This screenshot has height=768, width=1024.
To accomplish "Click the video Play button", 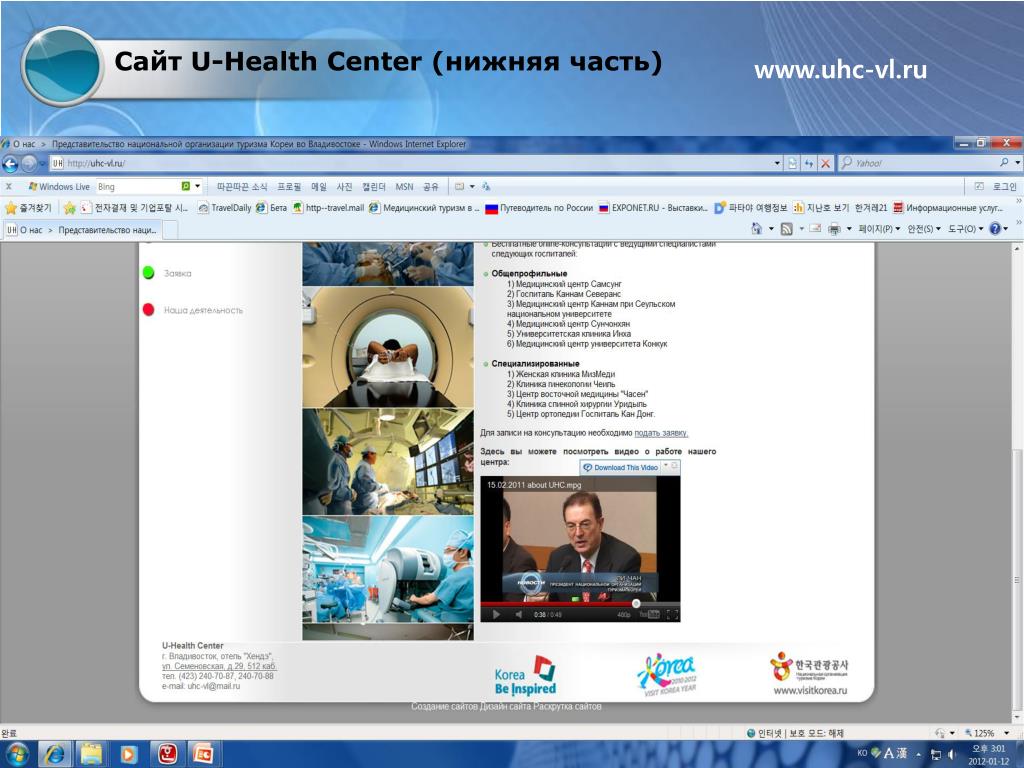I will pos(496,615).
